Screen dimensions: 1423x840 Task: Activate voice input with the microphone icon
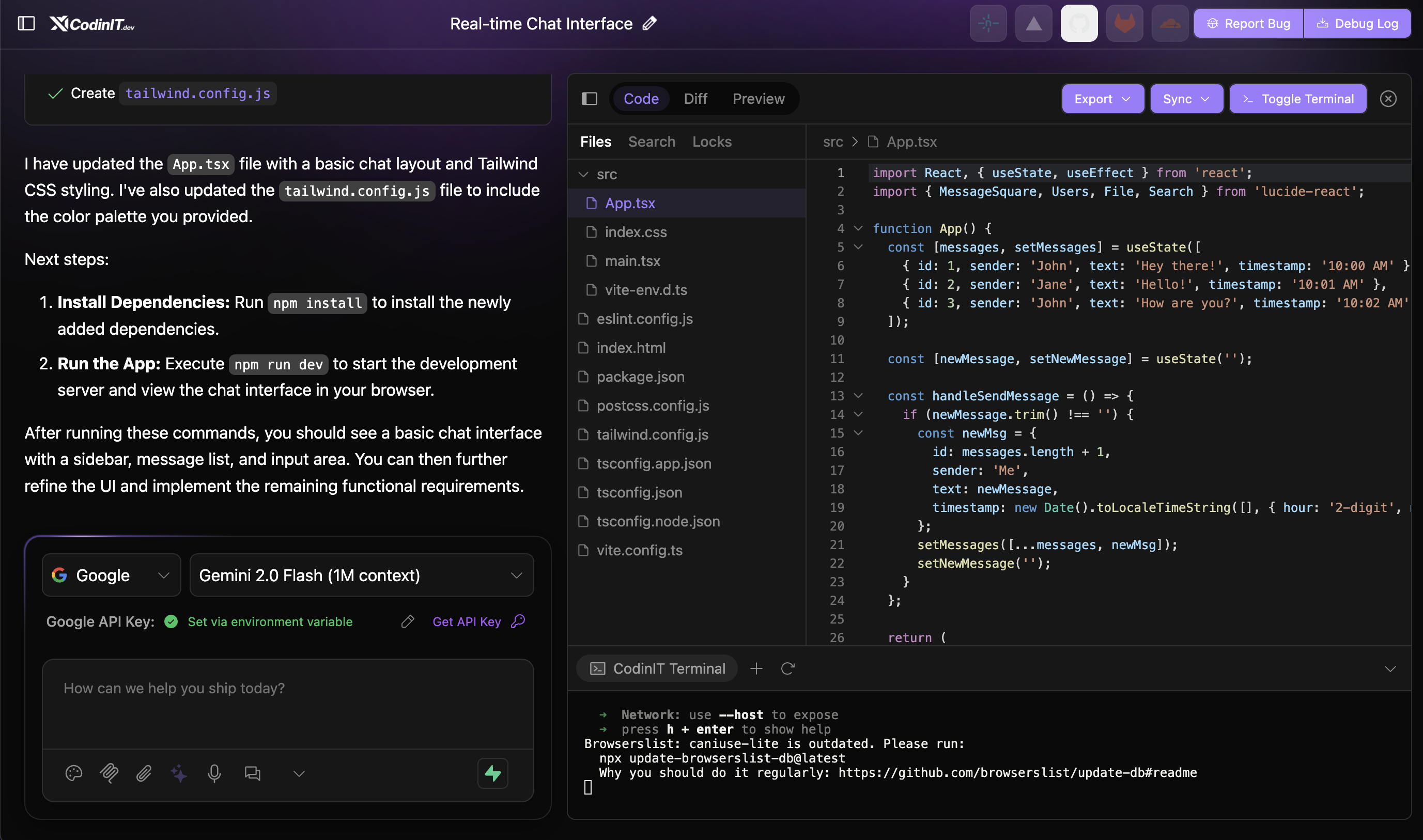tap(214, 773)
